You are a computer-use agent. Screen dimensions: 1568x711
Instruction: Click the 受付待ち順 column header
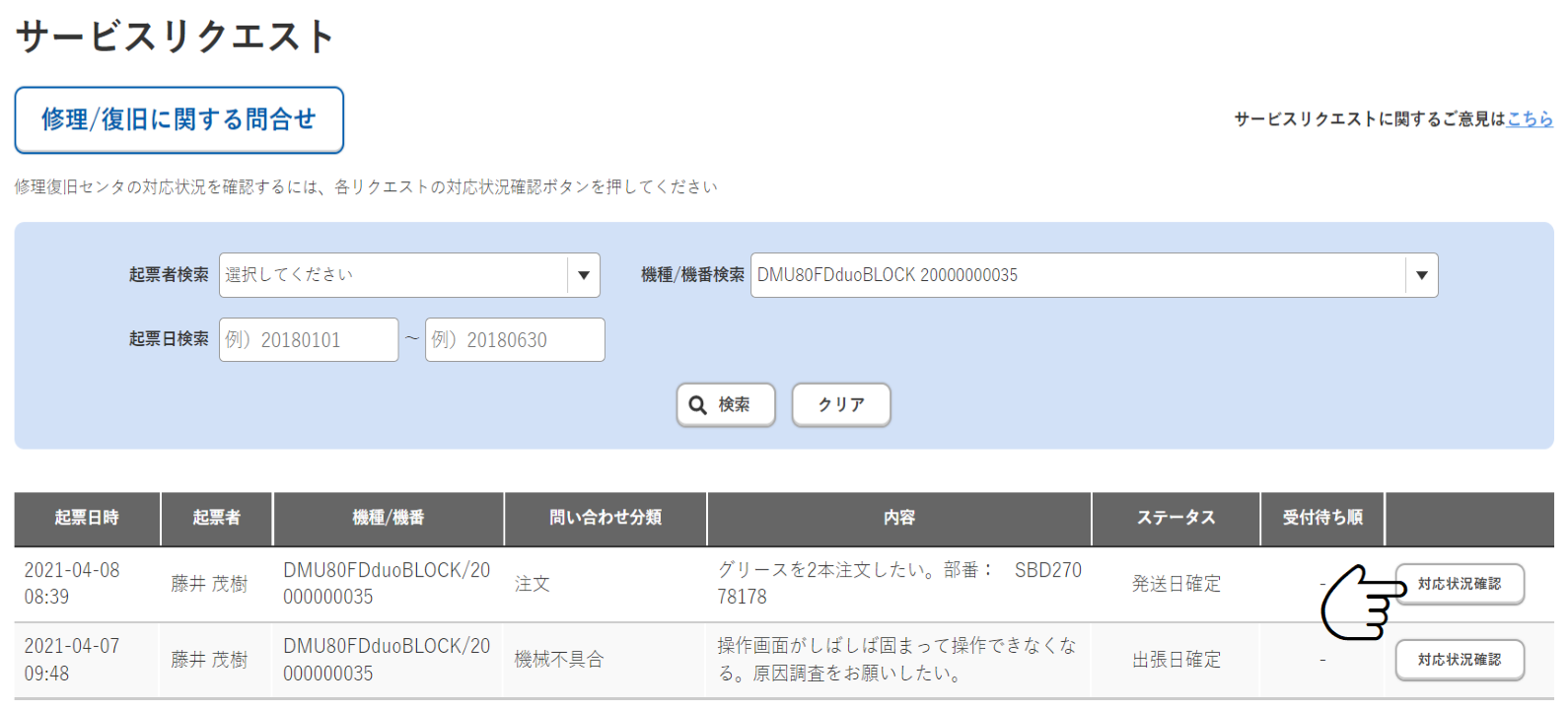(x=1322, y=518)
